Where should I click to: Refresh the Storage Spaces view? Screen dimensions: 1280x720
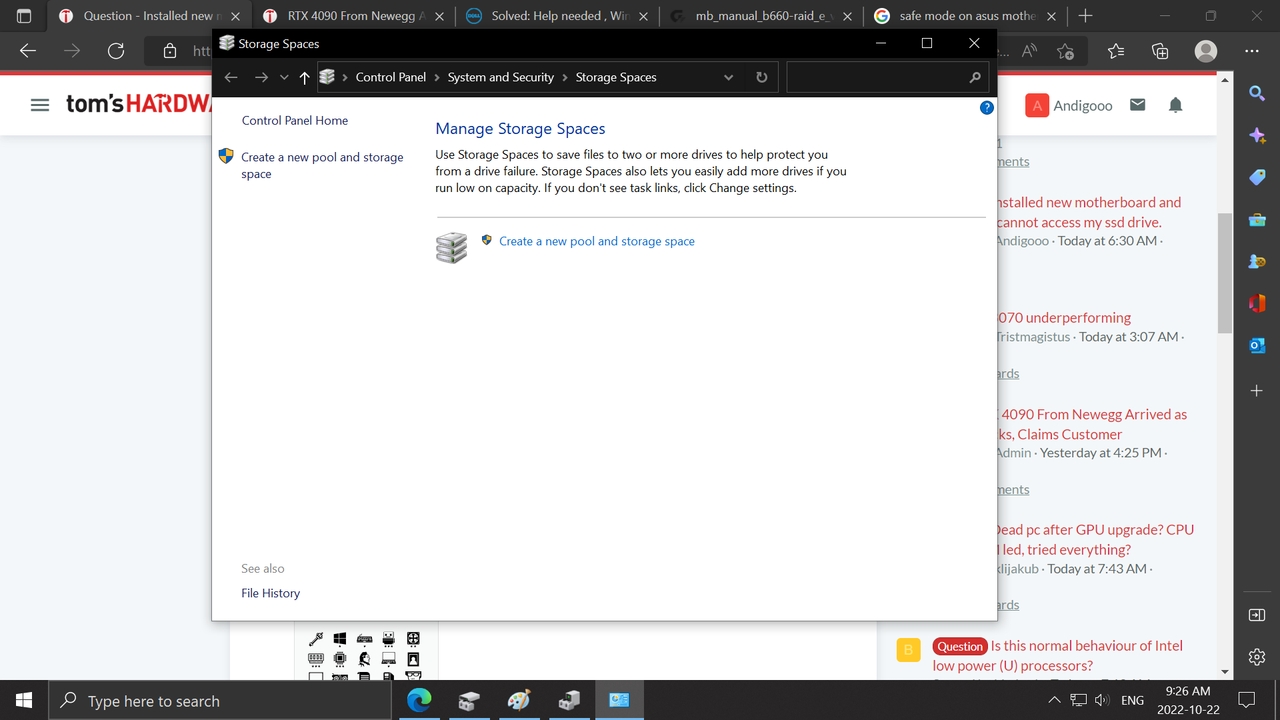[762, 77]
